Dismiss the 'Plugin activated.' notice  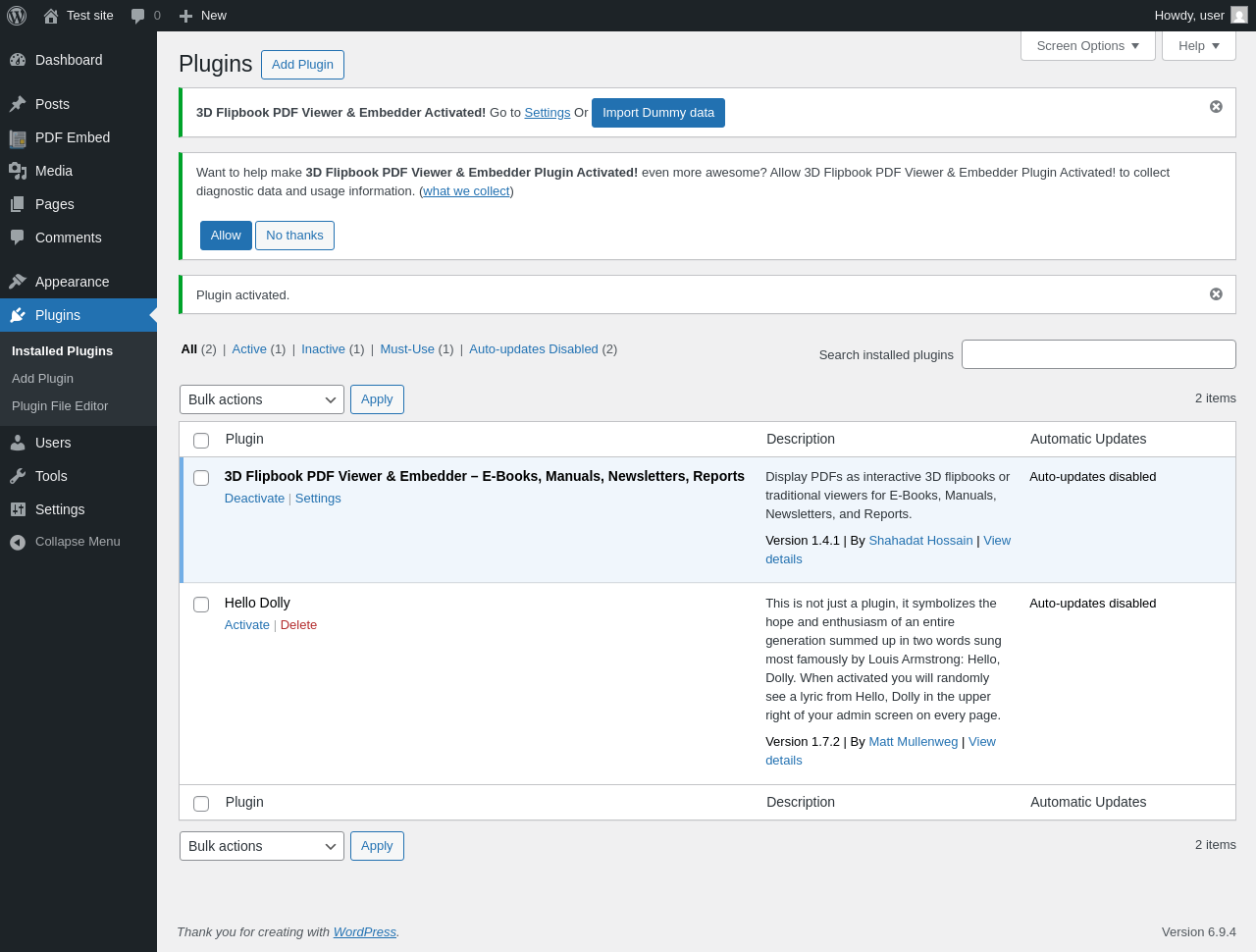tap(1216, 294)
